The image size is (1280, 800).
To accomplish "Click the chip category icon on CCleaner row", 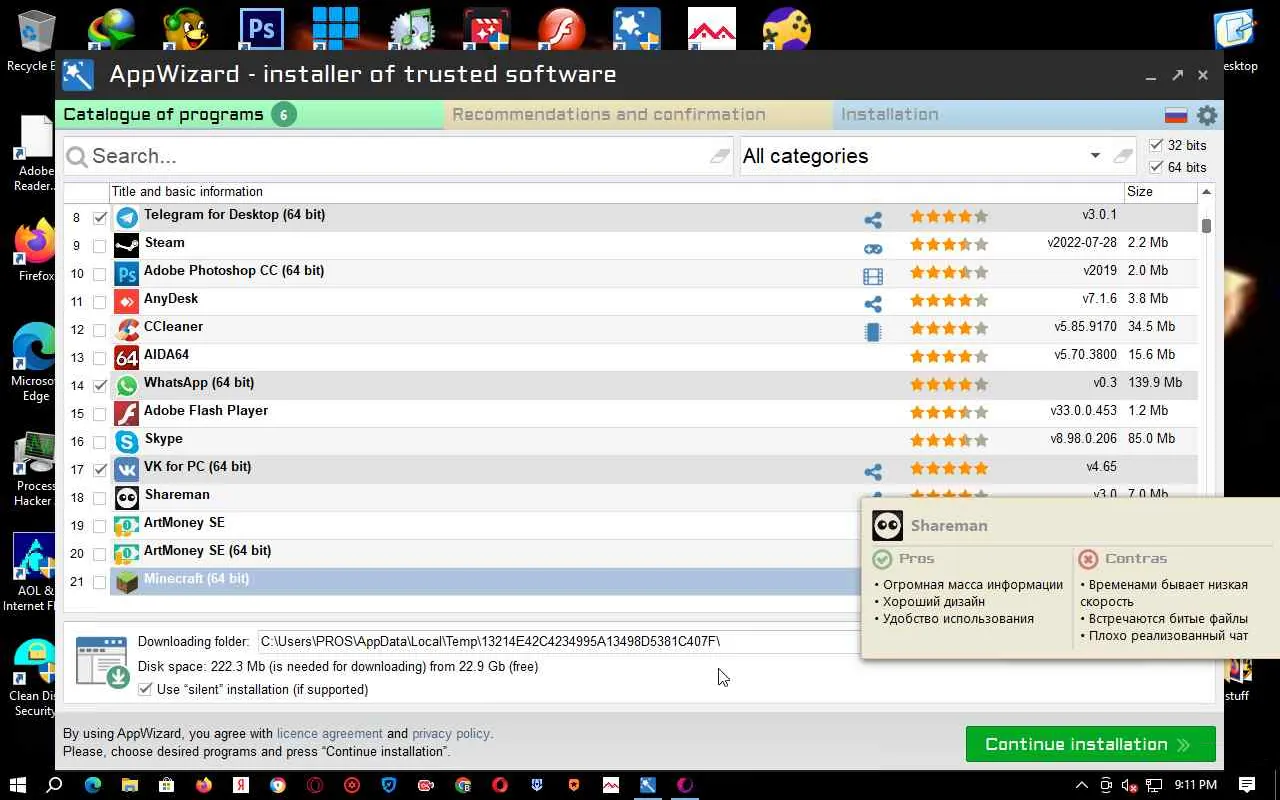I will pos(873,332).
